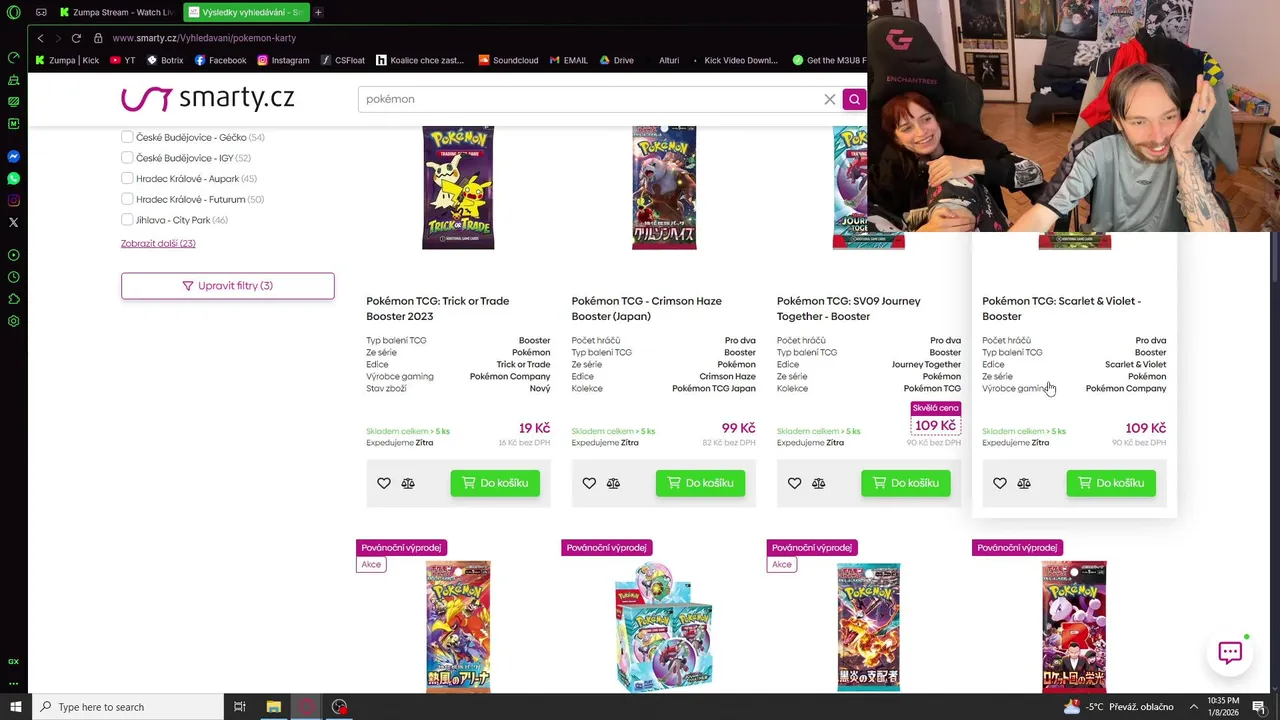Open Zumpa | Kick bookmark

(x=67, y=60)
